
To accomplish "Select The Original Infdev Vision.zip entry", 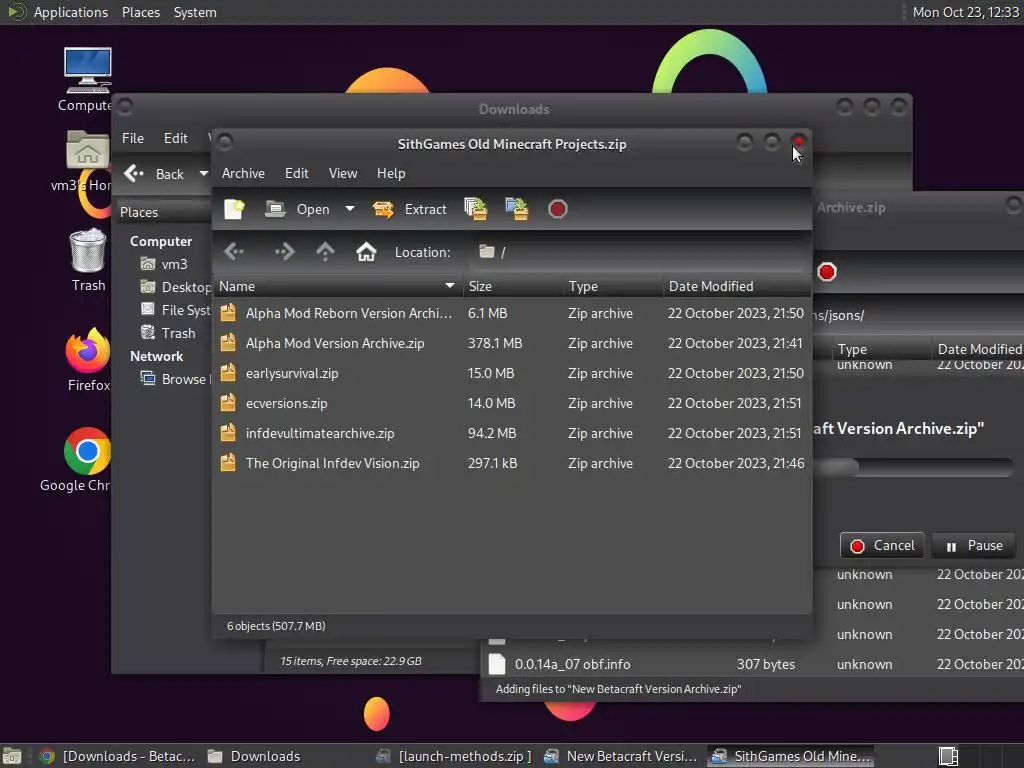I will (512, 463).
